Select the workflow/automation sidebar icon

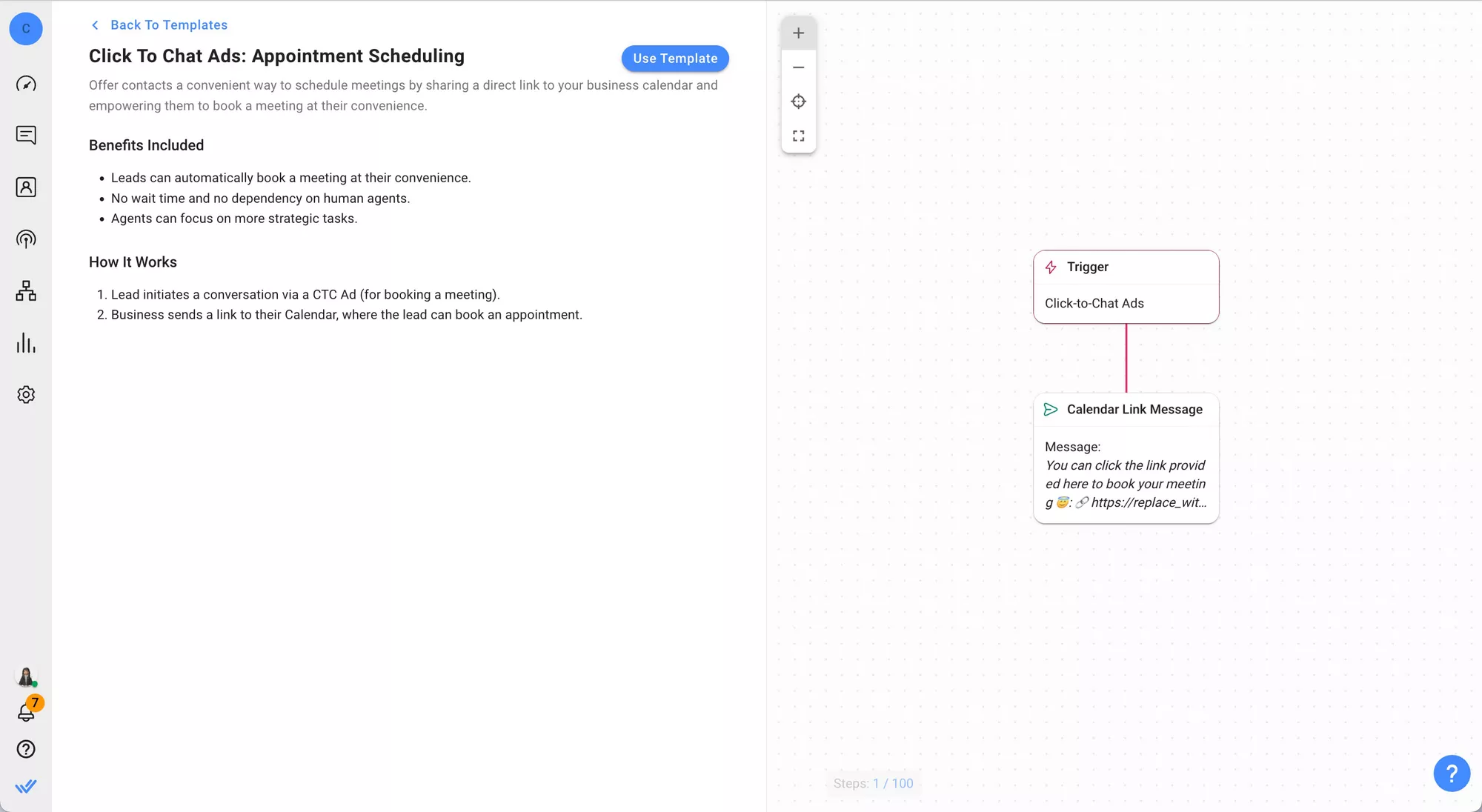(x=25, y=290)
